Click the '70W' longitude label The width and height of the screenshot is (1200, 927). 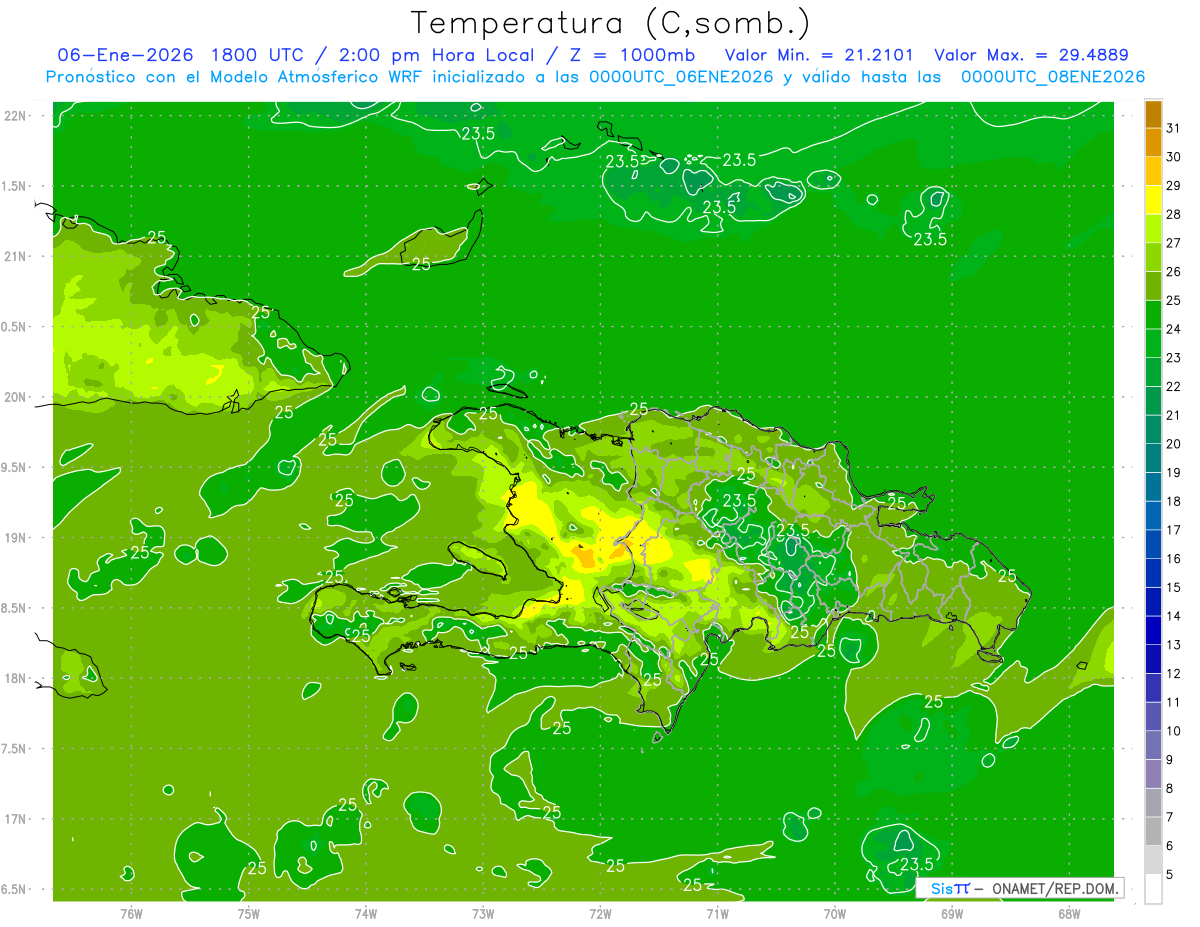pos(835,913)
